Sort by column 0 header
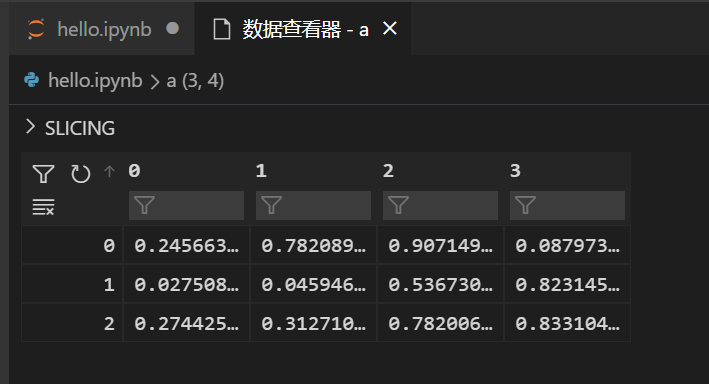The width and height of the screenshot is (709, 384). click(134, 171)
